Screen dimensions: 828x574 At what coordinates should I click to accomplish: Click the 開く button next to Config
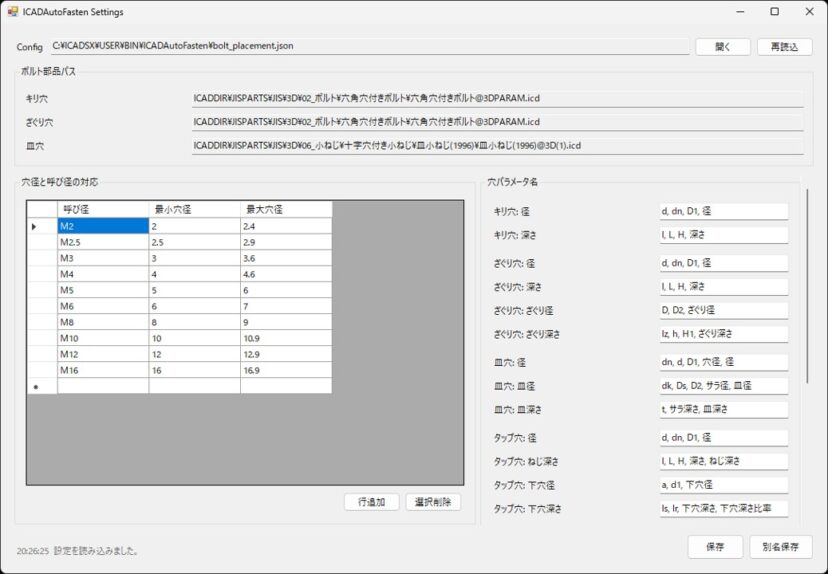[721, 46]
